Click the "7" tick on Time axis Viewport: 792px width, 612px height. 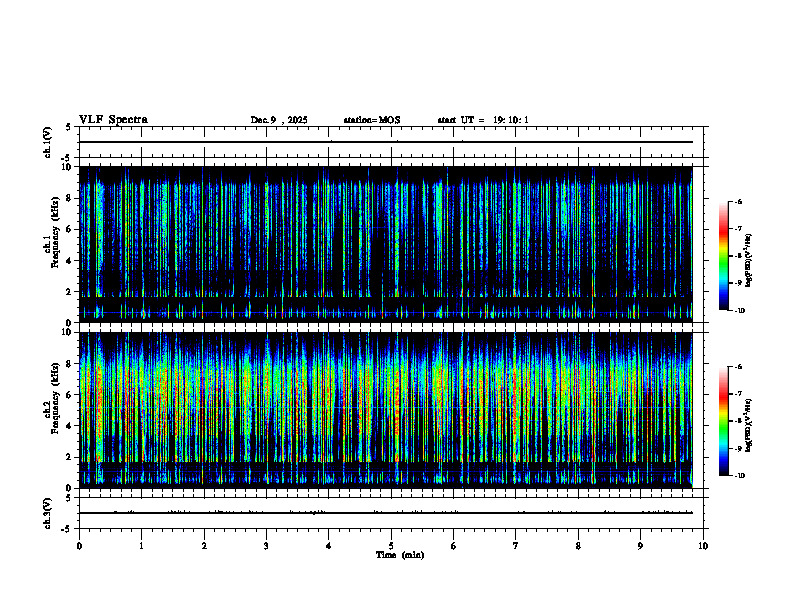click(x=516, y=546)
